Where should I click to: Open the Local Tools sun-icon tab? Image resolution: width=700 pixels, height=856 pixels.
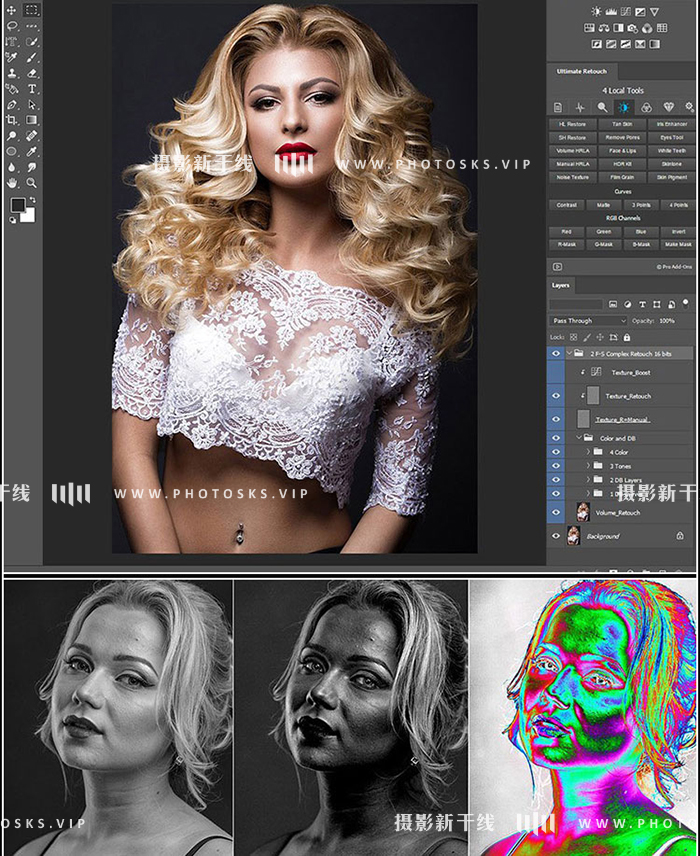624,108
